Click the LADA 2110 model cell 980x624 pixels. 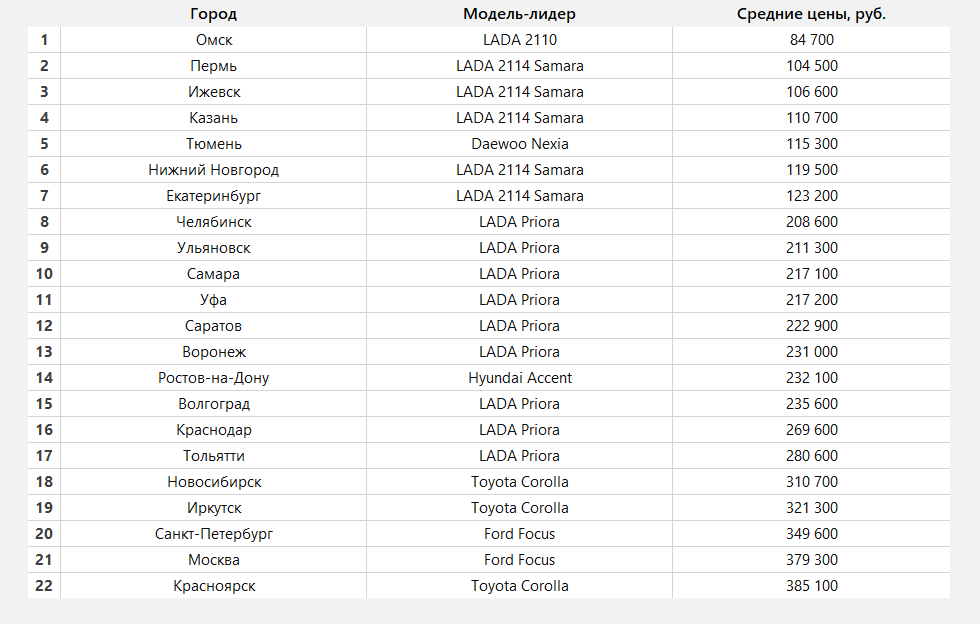519,40
